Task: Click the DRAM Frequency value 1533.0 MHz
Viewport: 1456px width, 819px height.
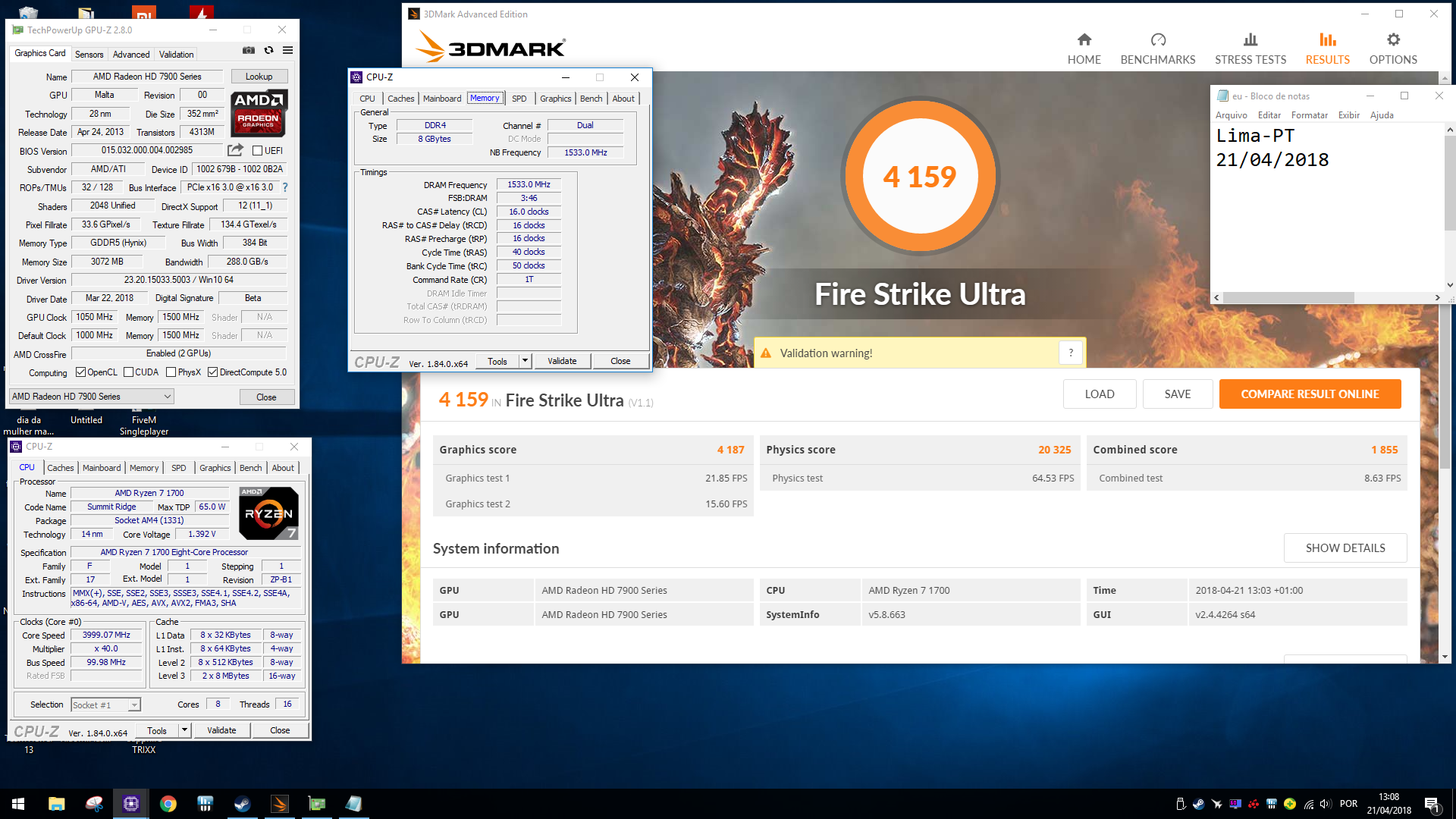Action: 529,184
